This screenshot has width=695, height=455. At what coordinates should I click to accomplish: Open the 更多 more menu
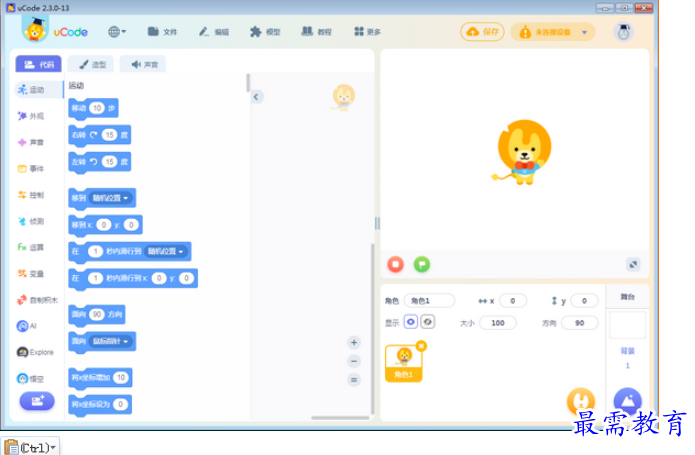click(x=367, y=32)
